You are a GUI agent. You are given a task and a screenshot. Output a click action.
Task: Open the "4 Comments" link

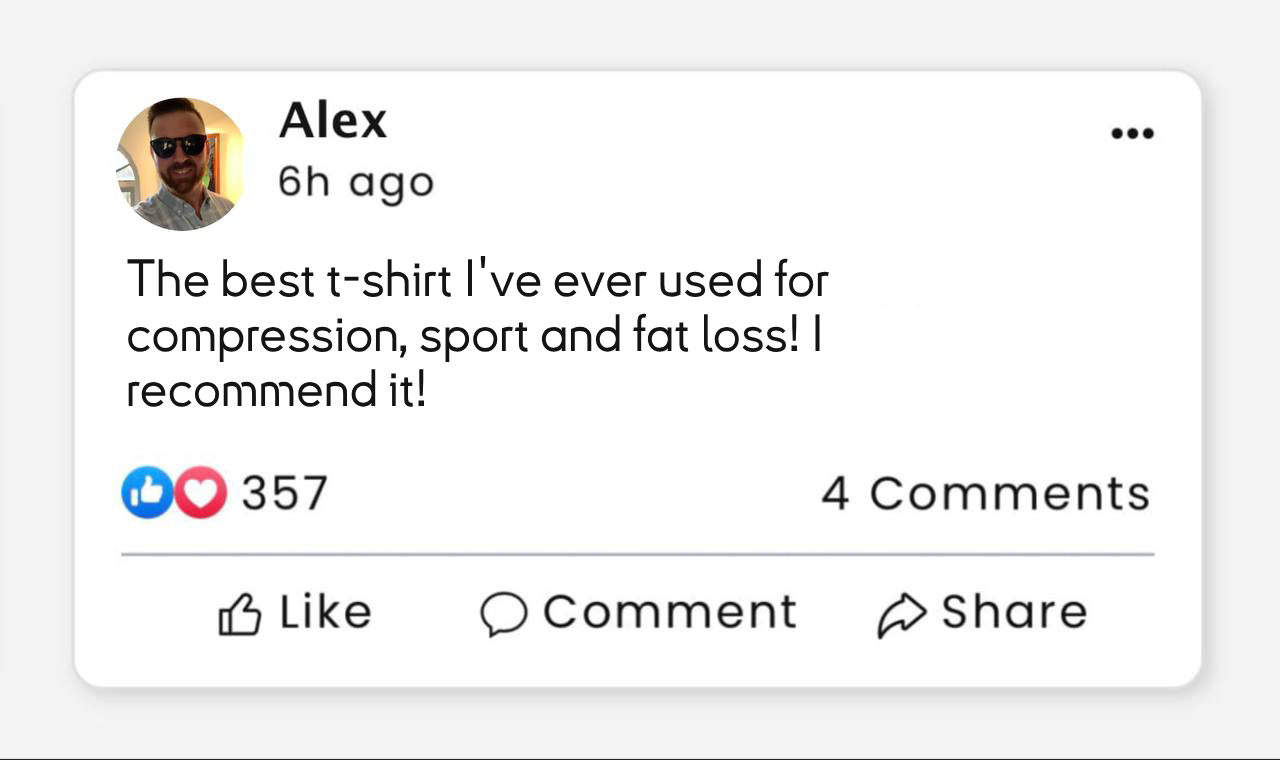pyautogui.click(x=985, y=493)
